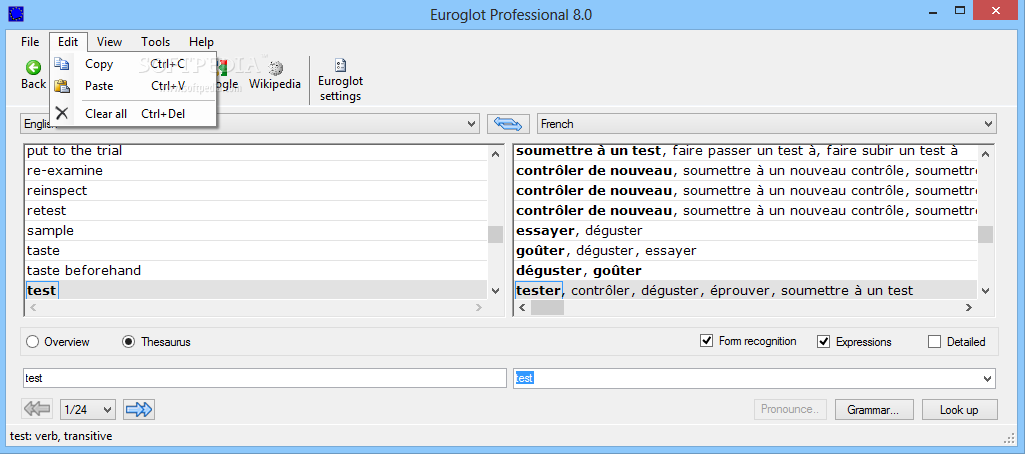Image resolution: width=1025 pixels, height=454 pixels.
Task: Click the Pronounce.. button
Action: 790,410
